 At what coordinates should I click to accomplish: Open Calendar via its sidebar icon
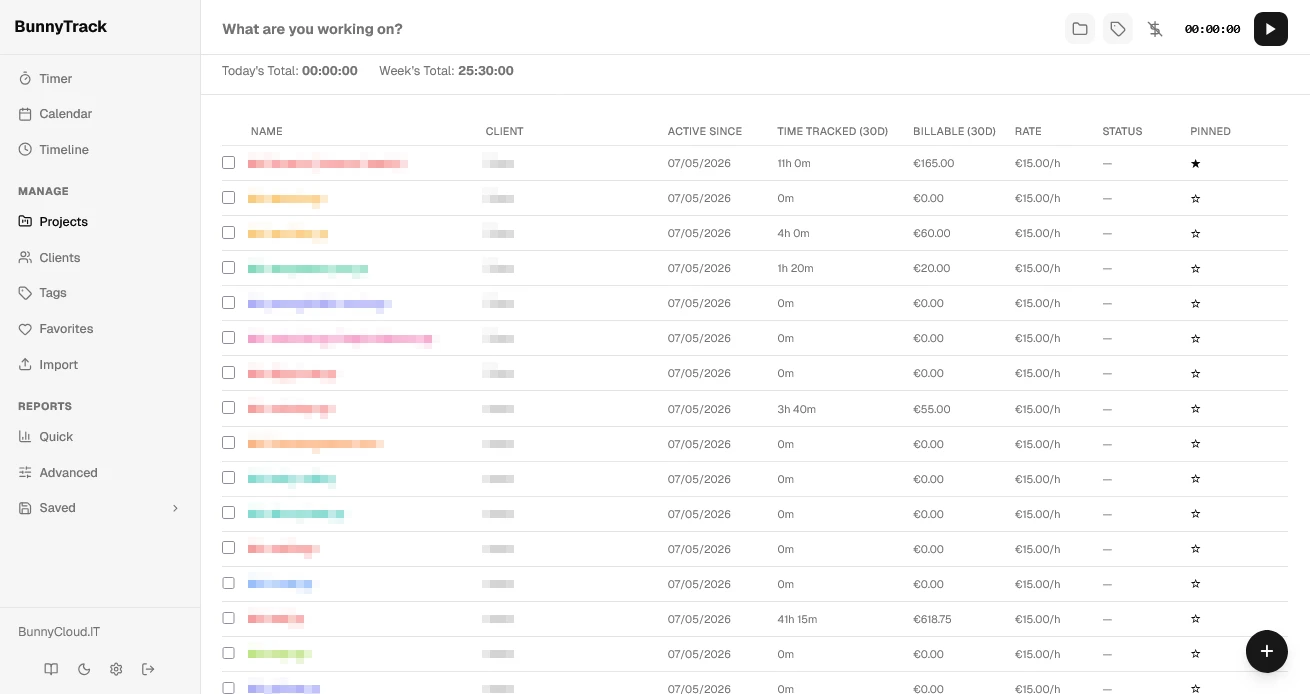tap(25, 114)
